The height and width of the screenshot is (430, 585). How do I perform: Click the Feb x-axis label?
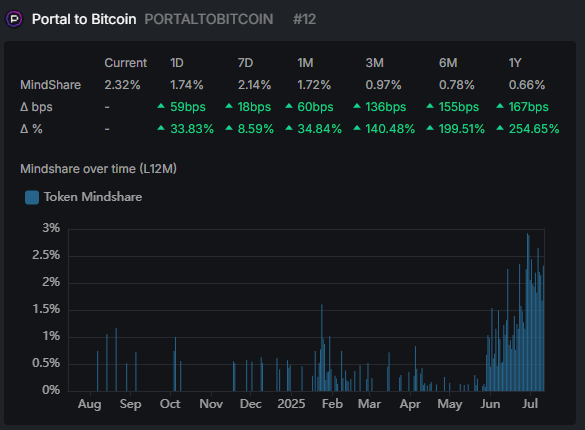coord(332,404)
